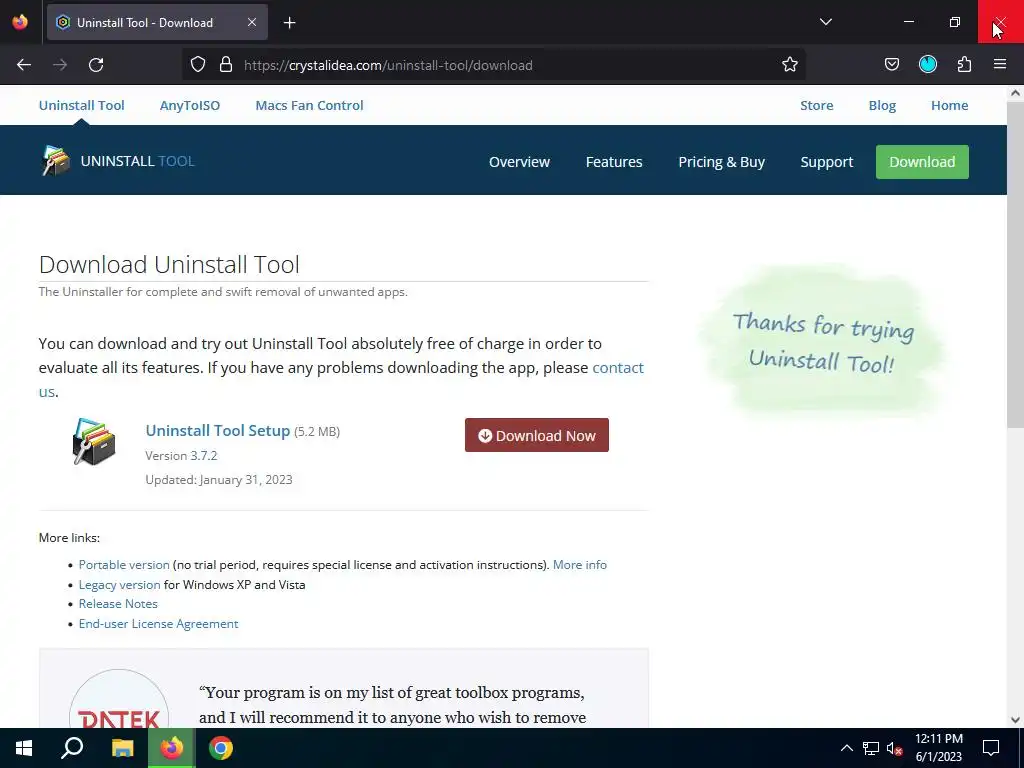Click the tracking protection shield icon
This screenshot has height=768, width=1024.
click(x=198, y=65)
